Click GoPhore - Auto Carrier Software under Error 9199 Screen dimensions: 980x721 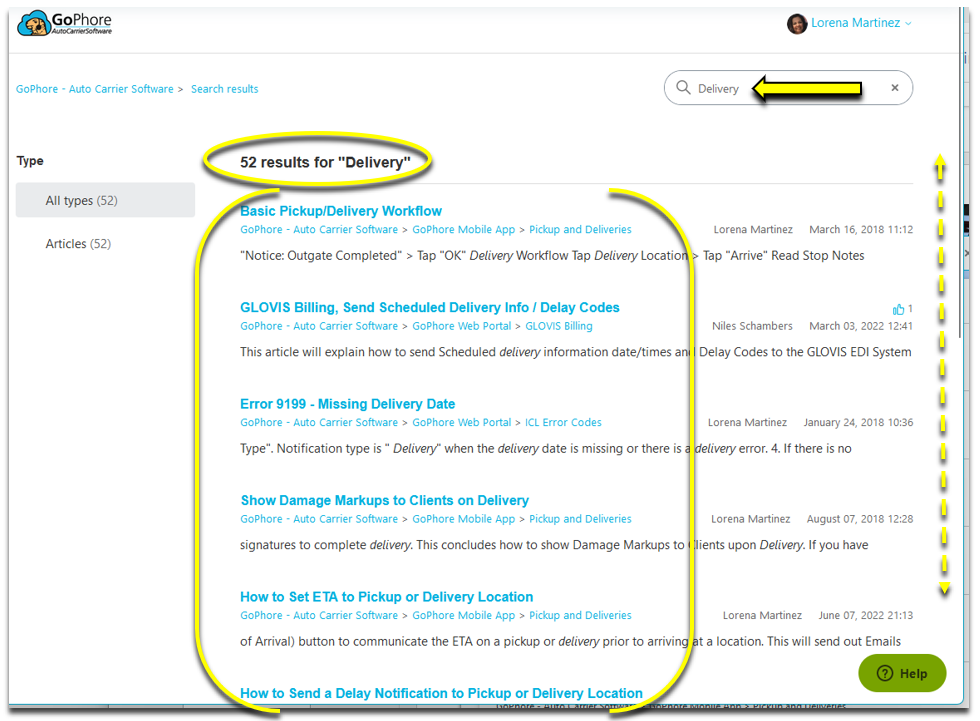pos(319,422)
